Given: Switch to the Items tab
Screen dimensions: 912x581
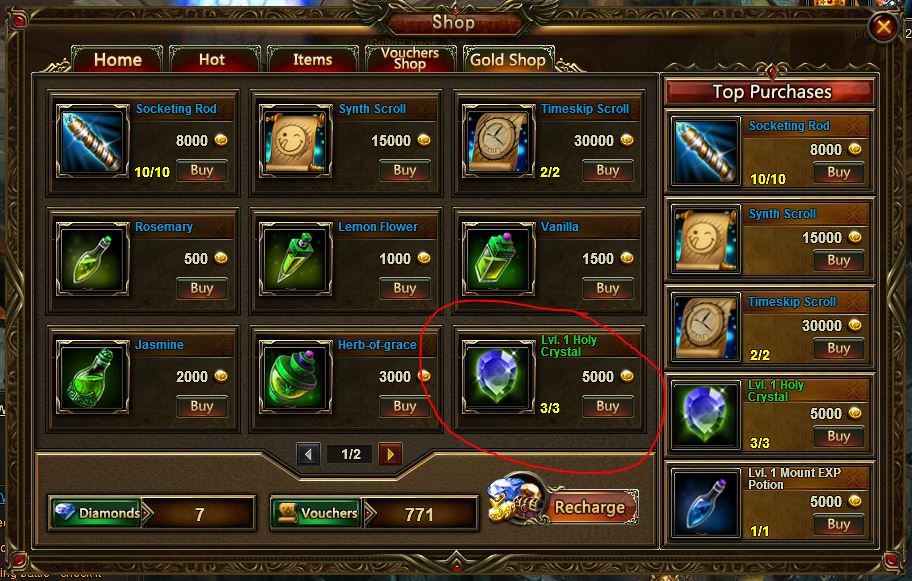Looking at the screenshot, I should [312, 59].
